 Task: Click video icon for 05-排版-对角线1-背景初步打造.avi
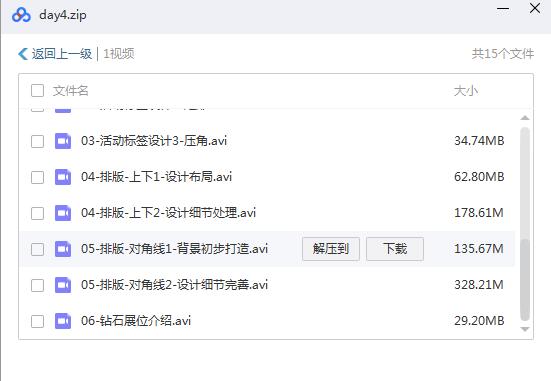click(63, 249)
